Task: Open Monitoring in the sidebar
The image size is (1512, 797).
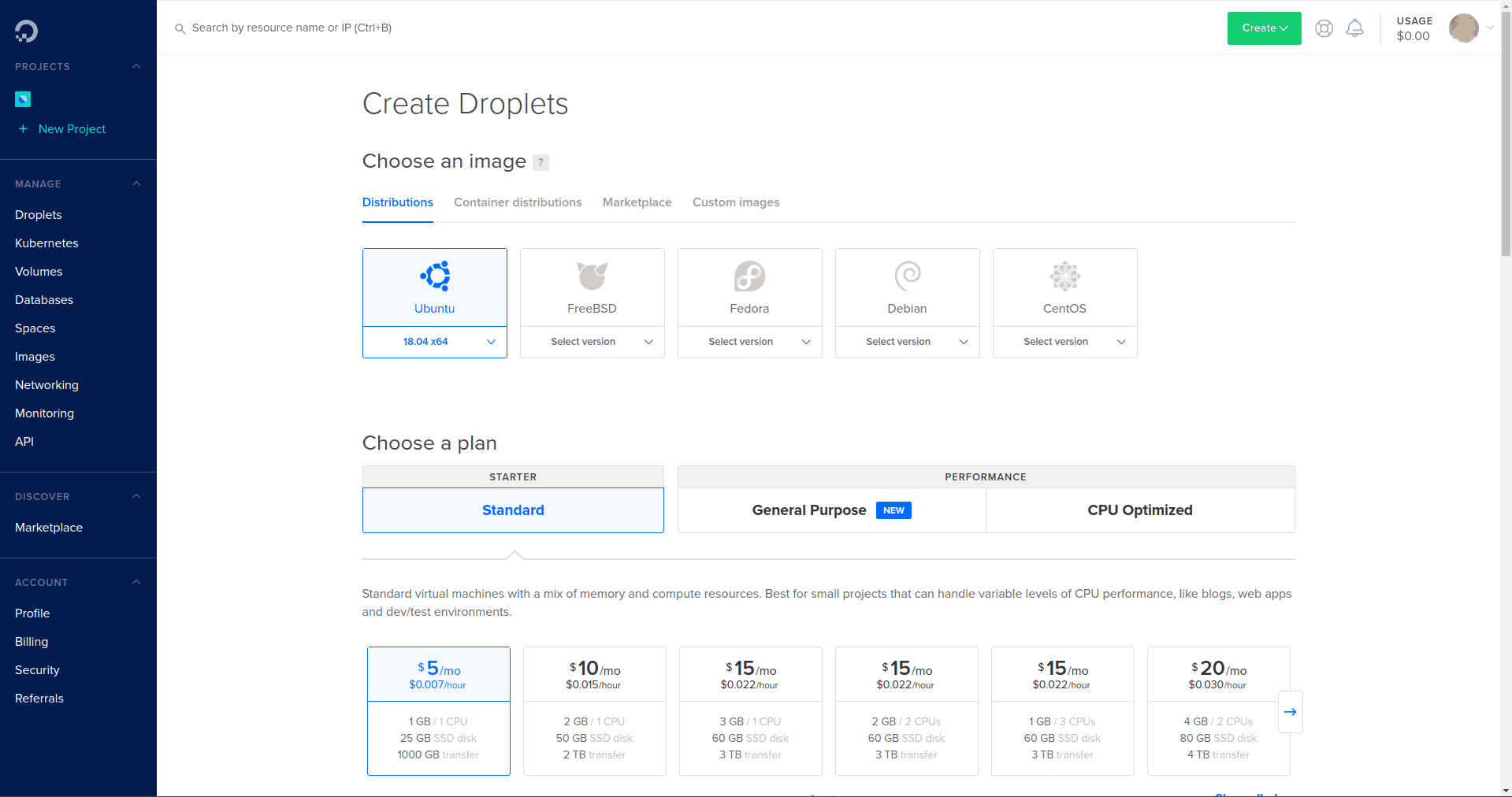Action: point(45,413)
